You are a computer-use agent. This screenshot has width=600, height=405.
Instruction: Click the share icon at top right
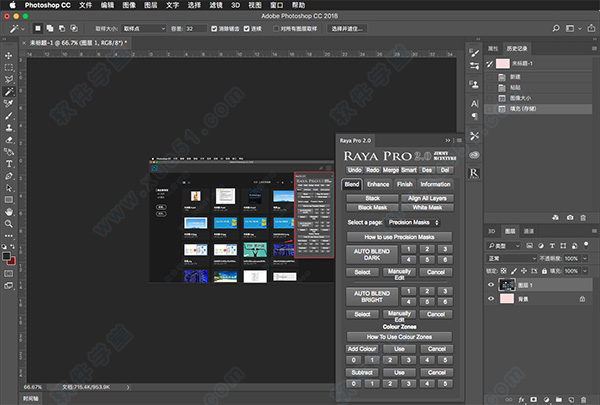[591, 28]
